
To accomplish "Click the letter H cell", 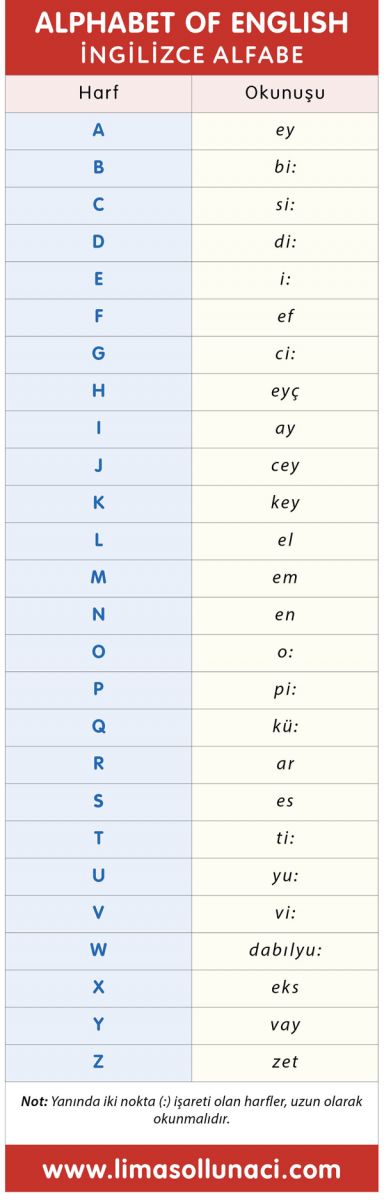I will [98, 391].
